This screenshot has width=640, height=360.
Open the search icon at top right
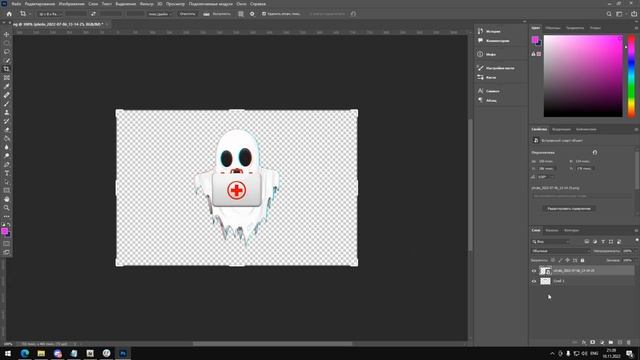pos(609,14)
